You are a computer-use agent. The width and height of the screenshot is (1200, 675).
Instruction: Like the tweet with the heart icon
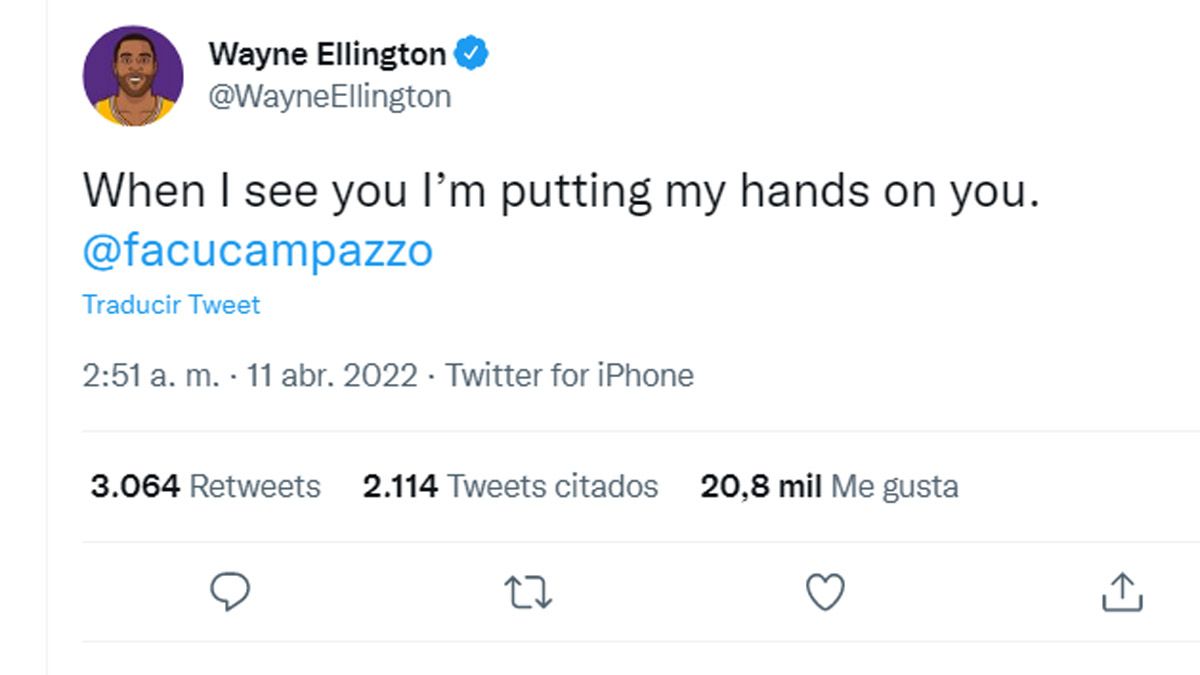click(x=825, y=592)
